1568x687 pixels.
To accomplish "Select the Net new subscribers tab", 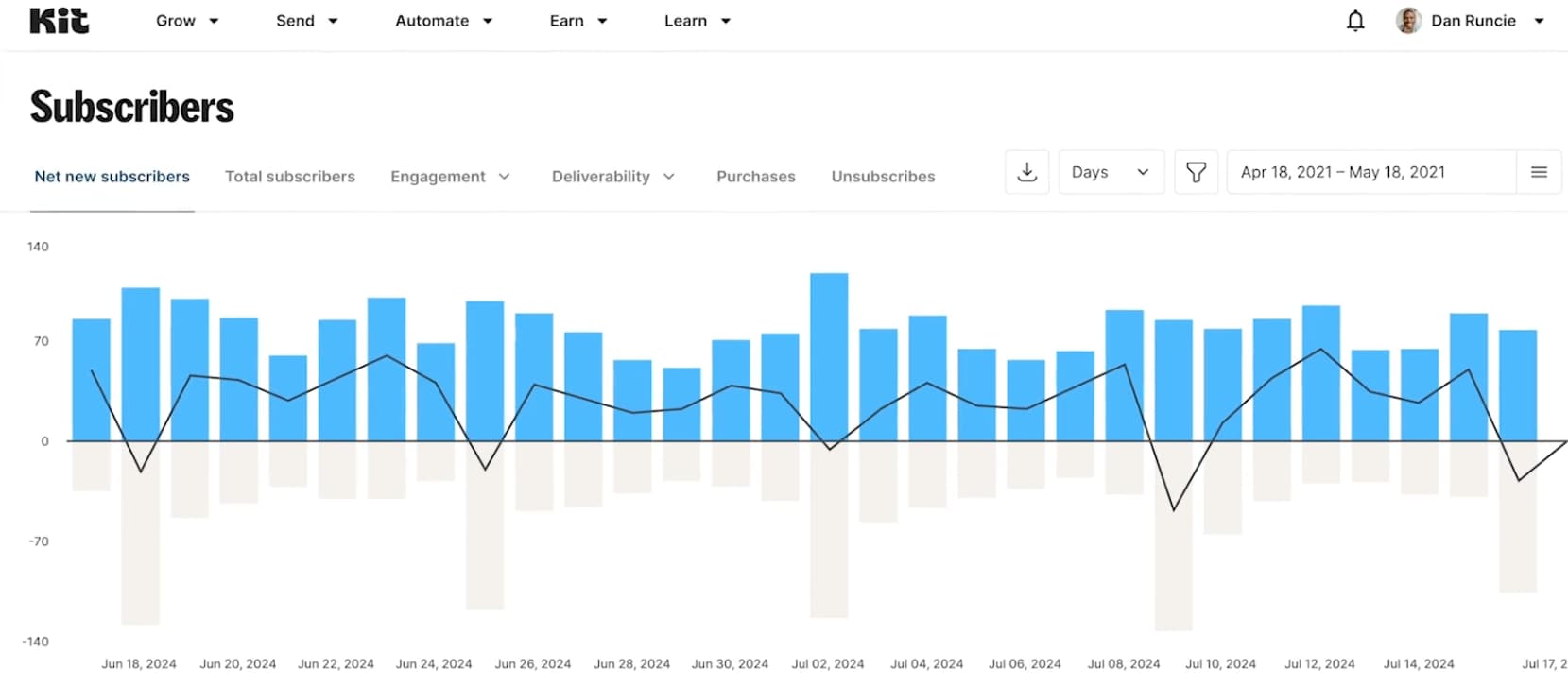I will tap(112, 177).
